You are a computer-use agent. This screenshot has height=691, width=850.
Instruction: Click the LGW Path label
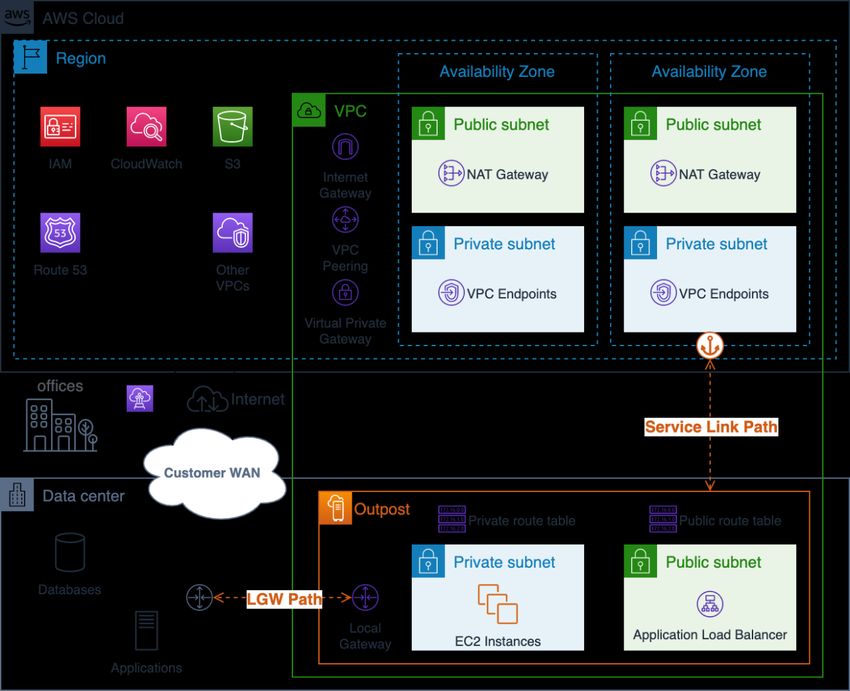click(x=284, y=599)
